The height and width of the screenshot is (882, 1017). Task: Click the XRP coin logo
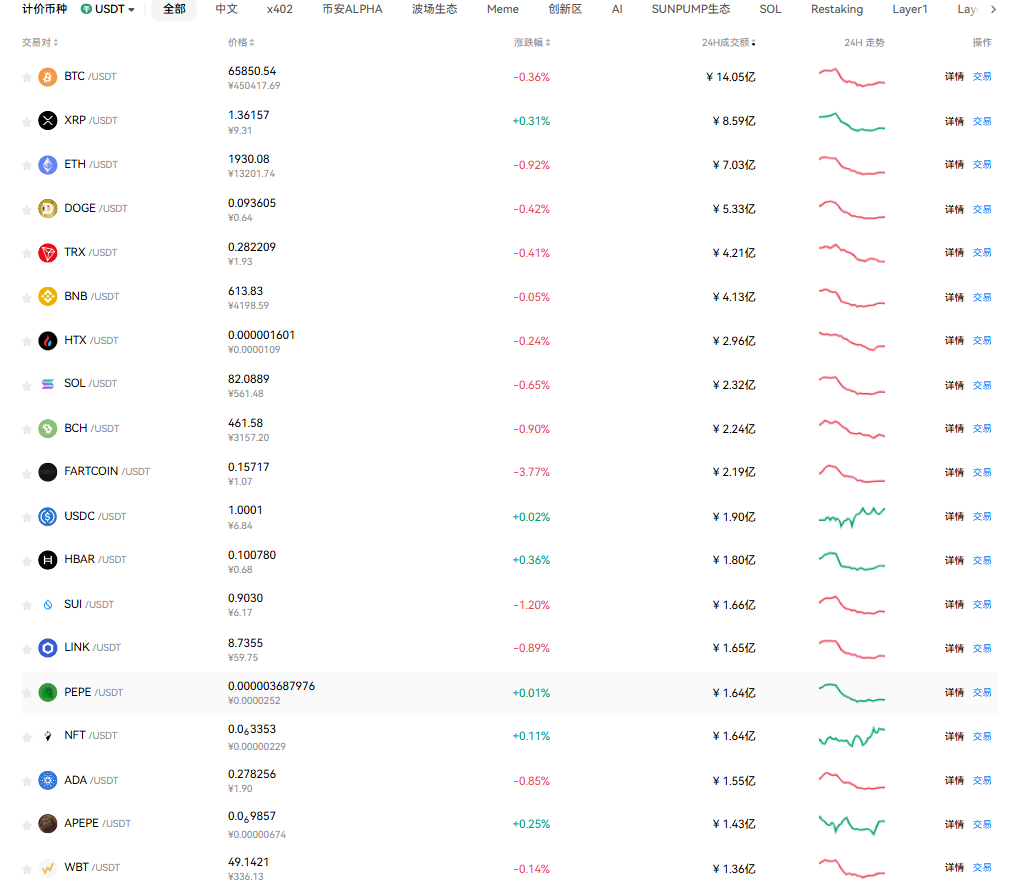click(x=47, y=121)
